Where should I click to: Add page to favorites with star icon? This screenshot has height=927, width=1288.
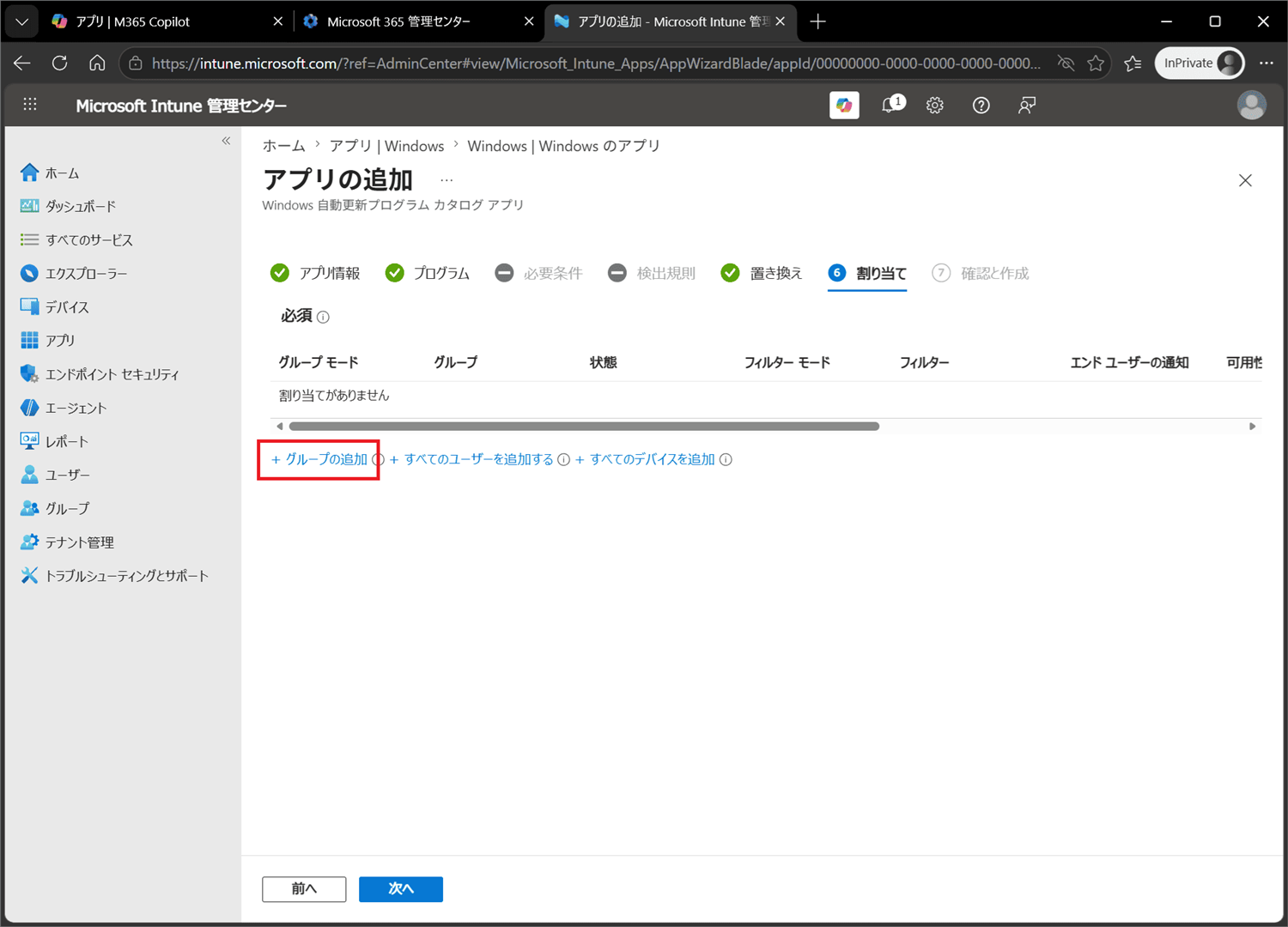coord(1095,63)
